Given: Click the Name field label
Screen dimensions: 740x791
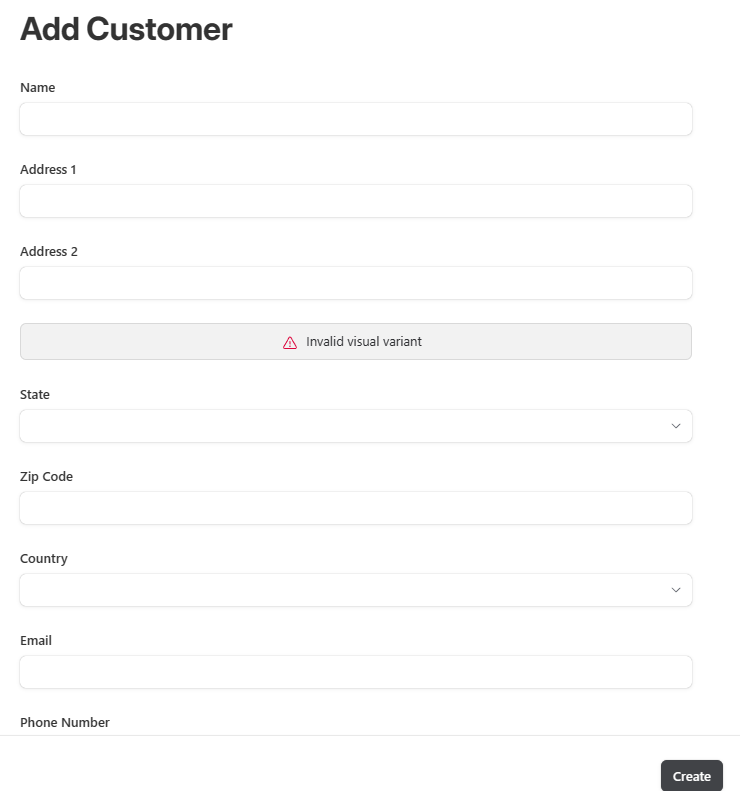Looking at the screenshot, I should 37,87.
